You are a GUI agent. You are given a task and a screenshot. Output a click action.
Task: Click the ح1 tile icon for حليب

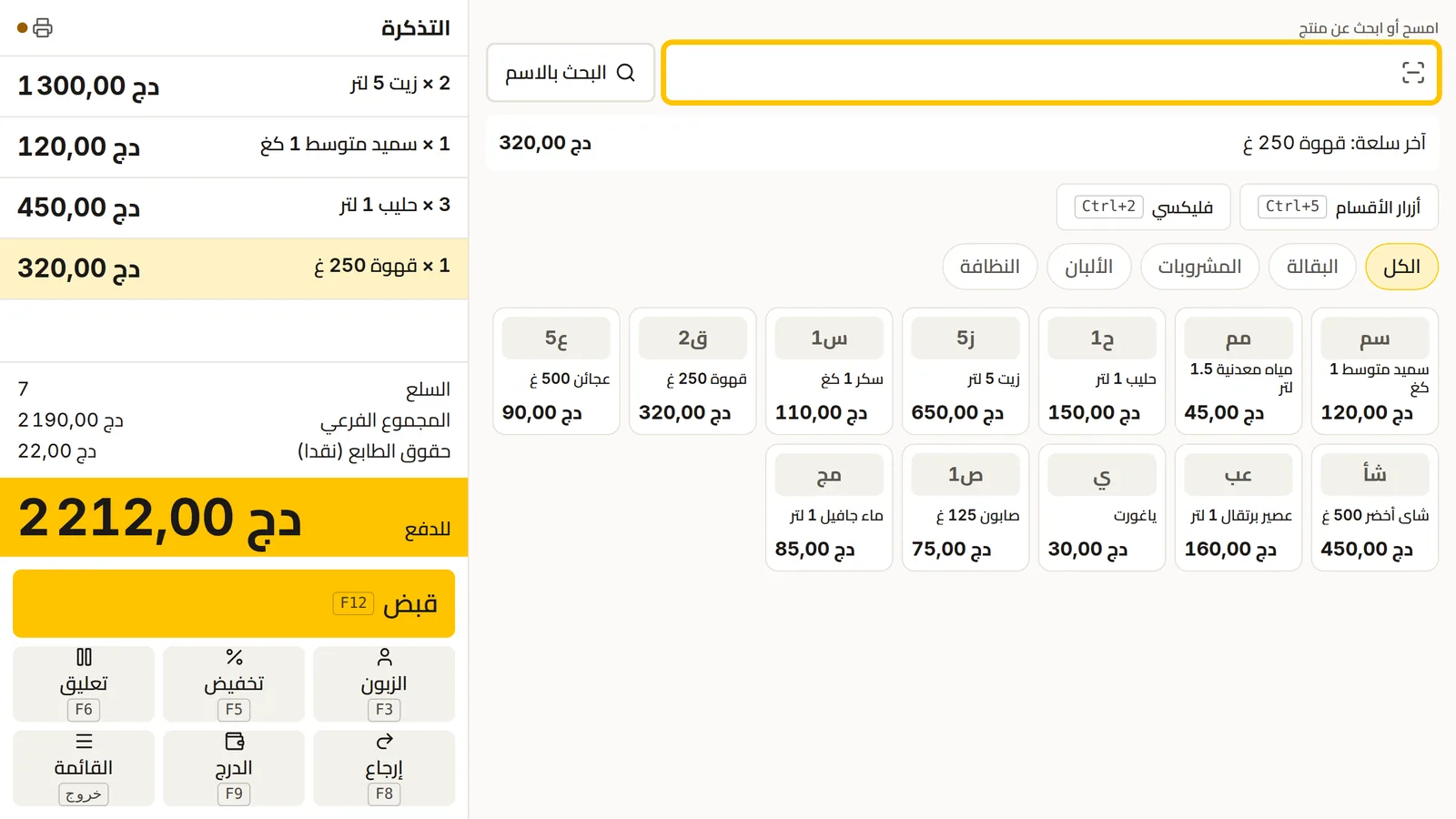coord(1101,339)
